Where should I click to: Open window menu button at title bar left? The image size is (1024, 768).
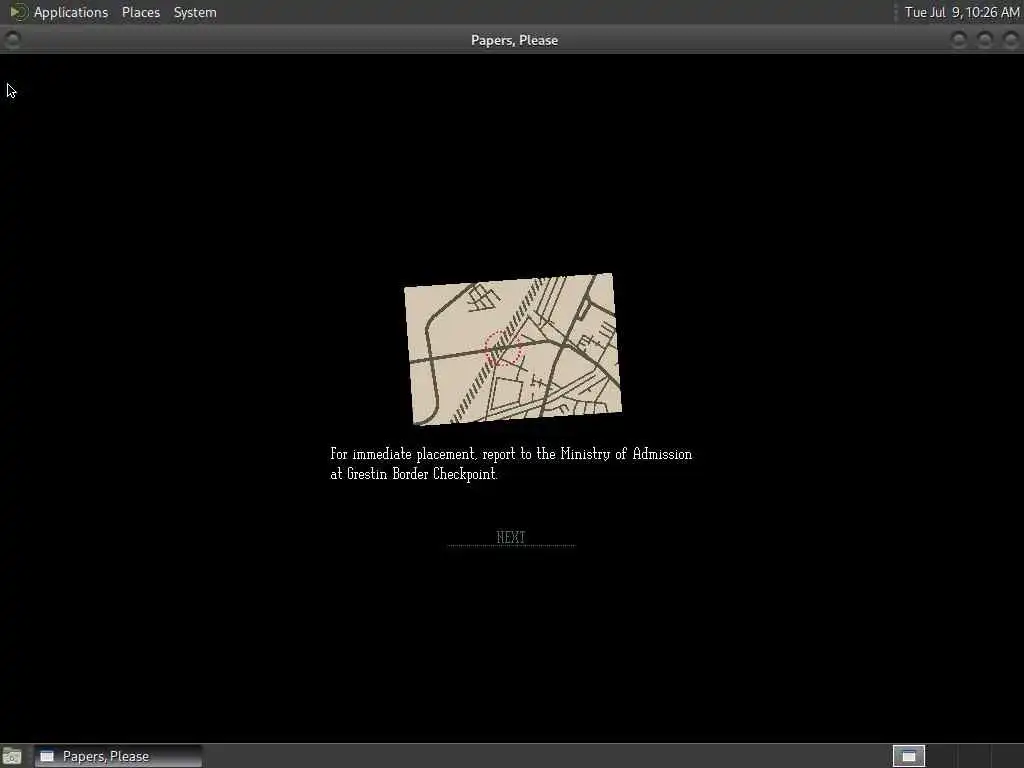(x=12, y=40)
